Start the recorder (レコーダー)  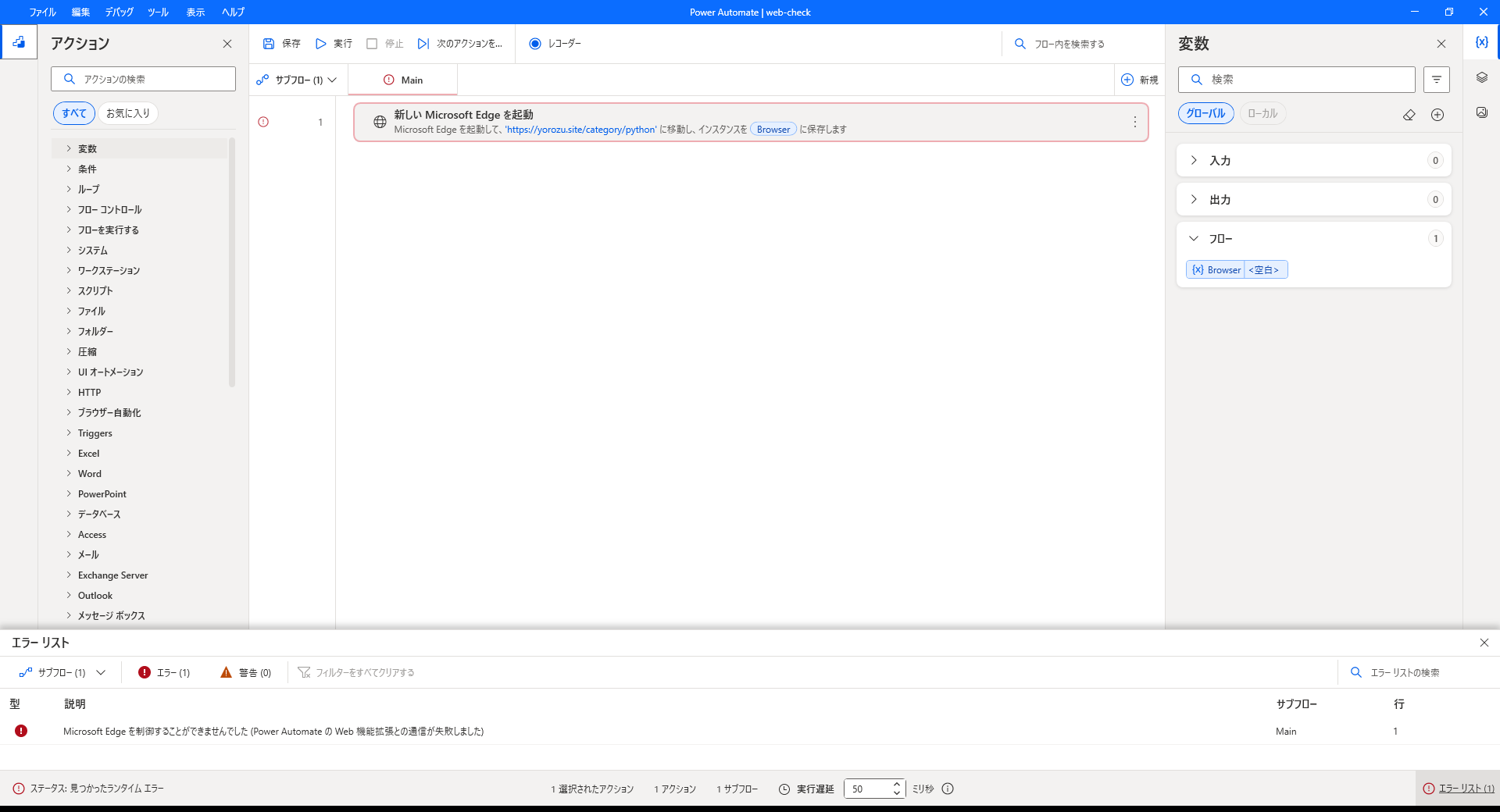pyautogui.click(x=555, y=44)
